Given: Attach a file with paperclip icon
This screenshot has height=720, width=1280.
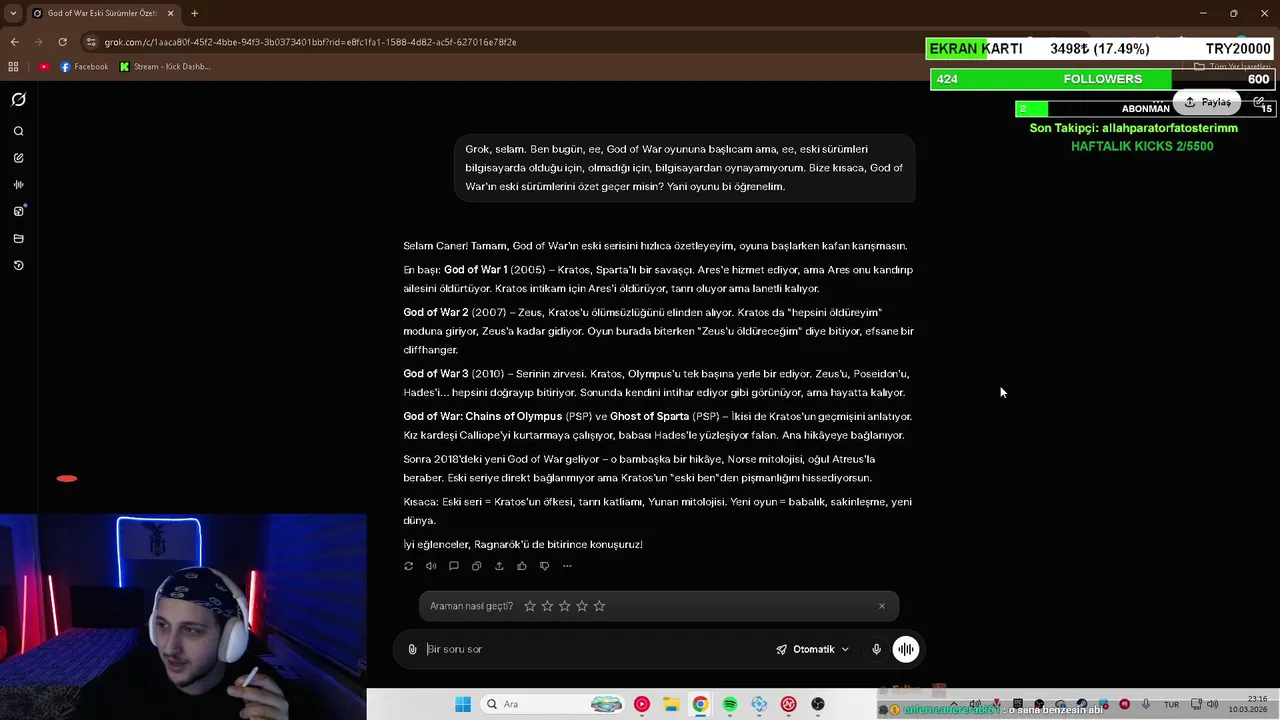Looking at the screenshot, I should (412, 649).
